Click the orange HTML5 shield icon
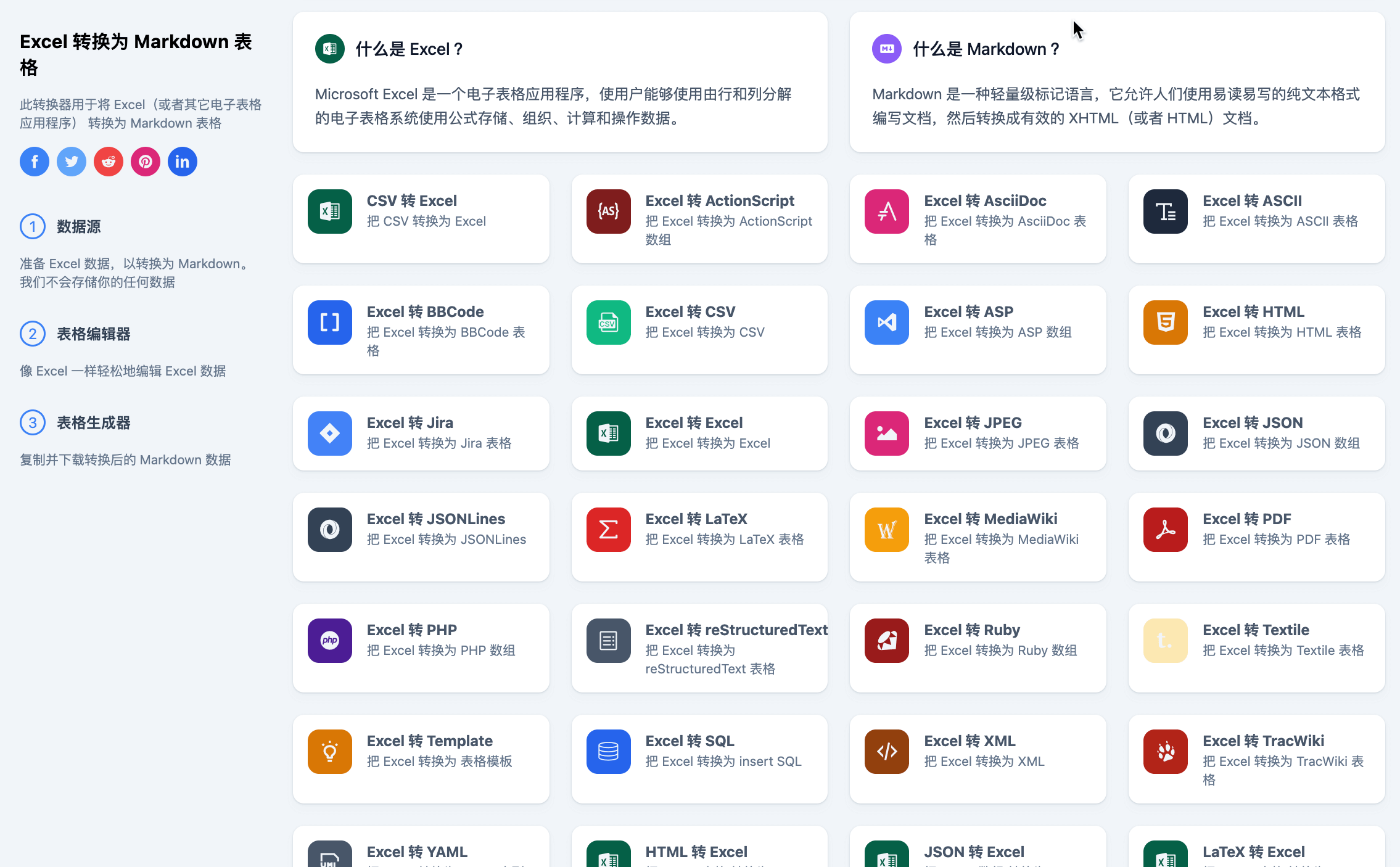 click(1166, 323)
